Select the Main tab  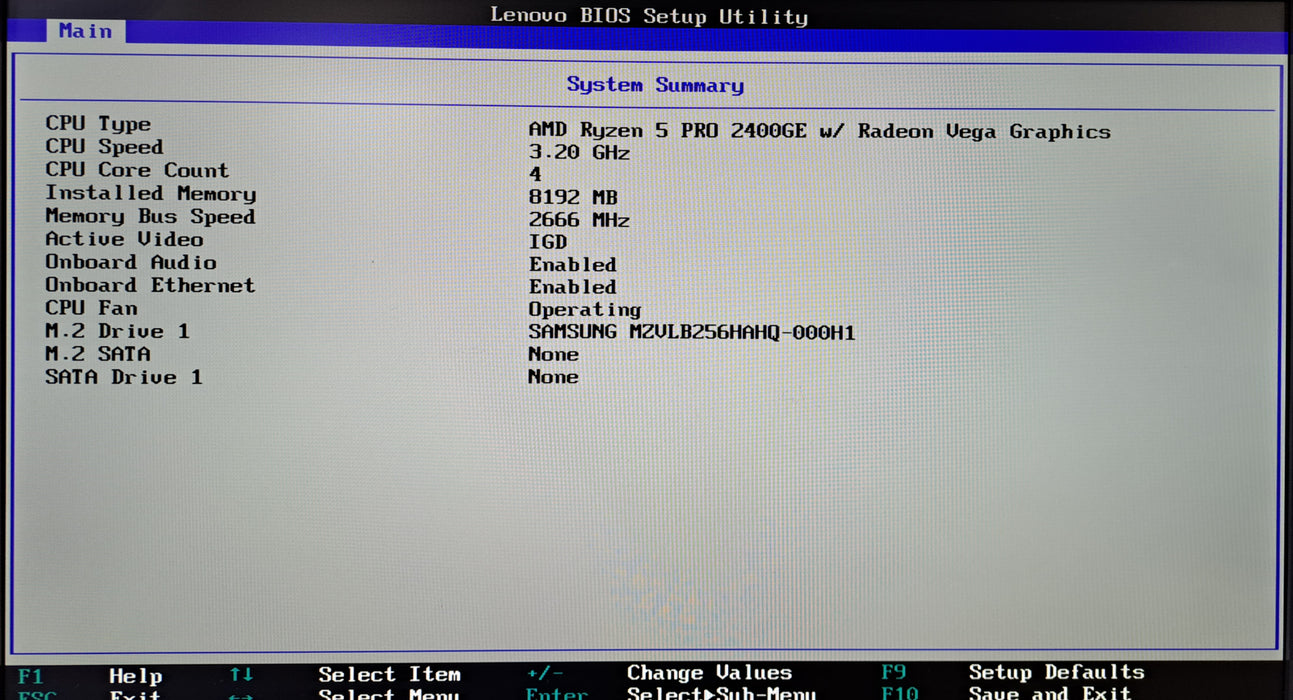tap(86, 31)
